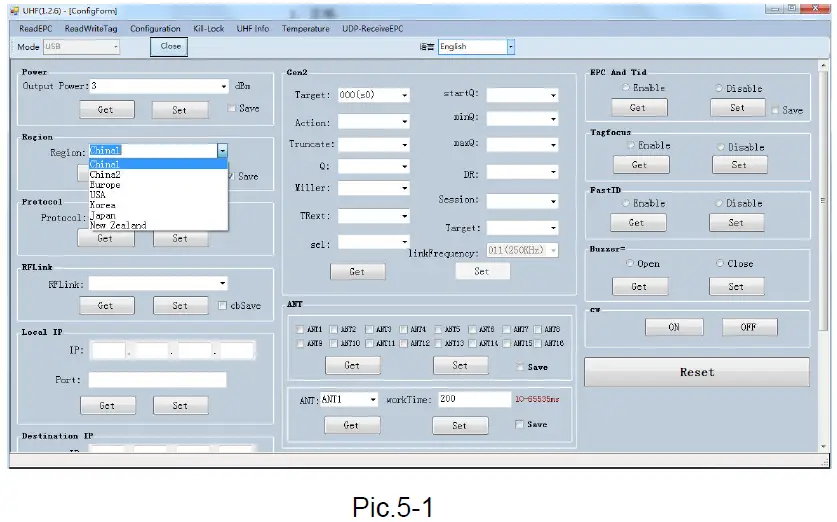Open the ReadEPC menu
Image resolution: width=837 pixels, height=522 pixels.
(36, 29)
